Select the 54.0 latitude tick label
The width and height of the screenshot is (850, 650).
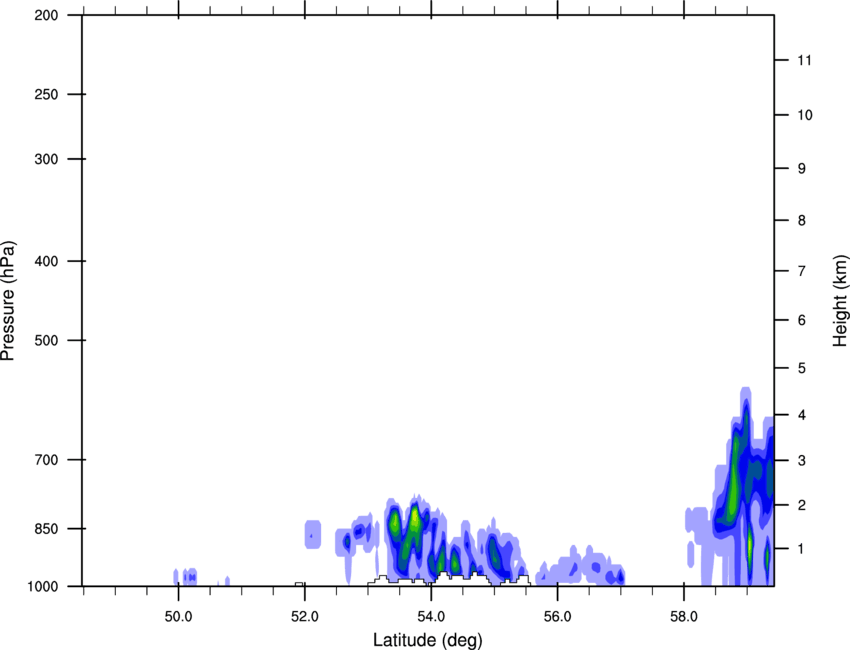pyautogui.click(x=431, y=616)
